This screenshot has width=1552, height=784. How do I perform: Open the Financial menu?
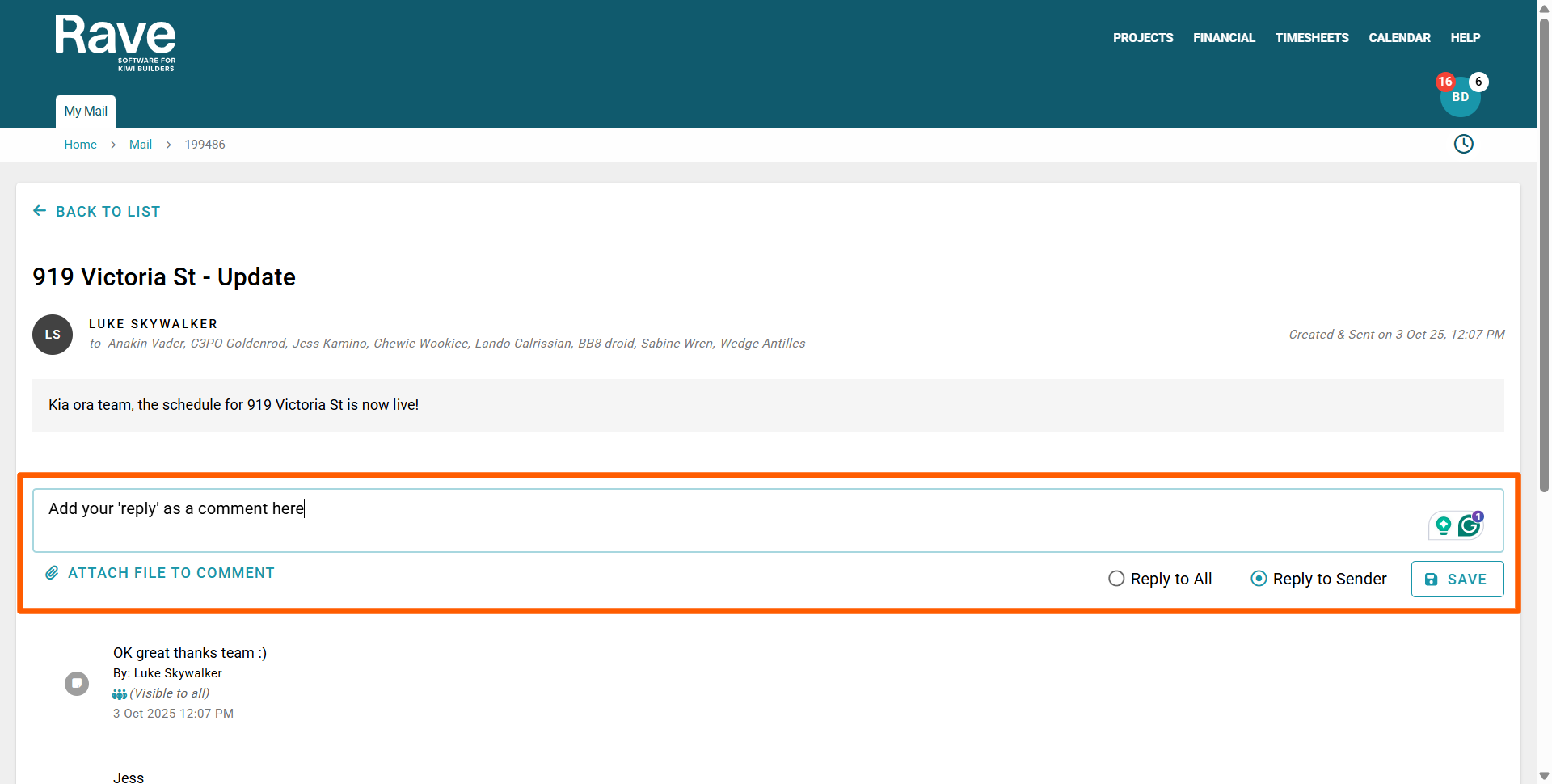tap(1224, 38)
